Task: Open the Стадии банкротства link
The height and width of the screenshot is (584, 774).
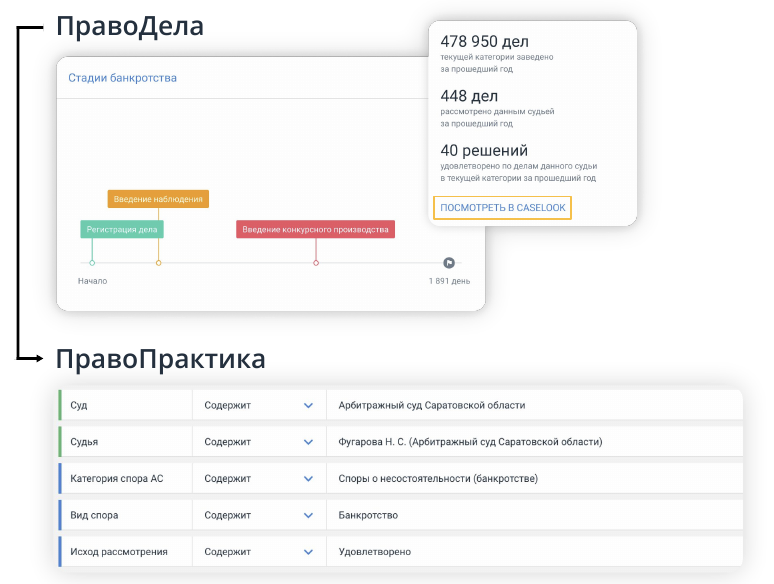Action: tap(122, 78)
